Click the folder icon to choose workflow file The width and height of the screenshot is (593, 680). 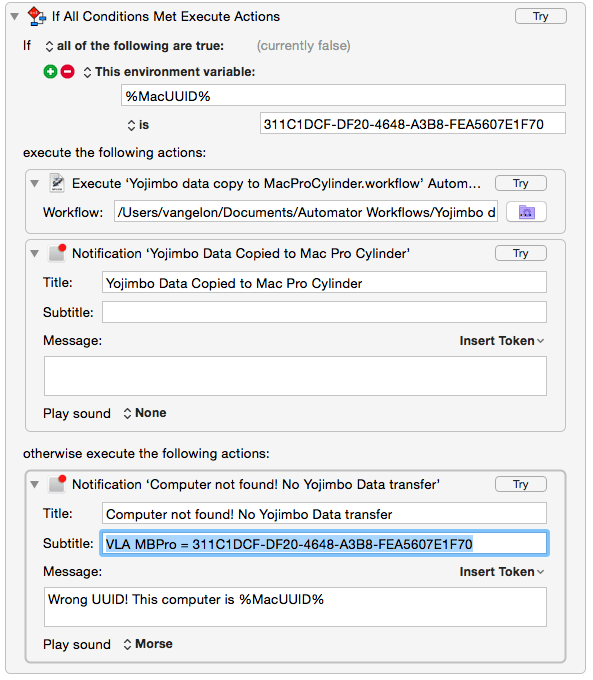526,212
